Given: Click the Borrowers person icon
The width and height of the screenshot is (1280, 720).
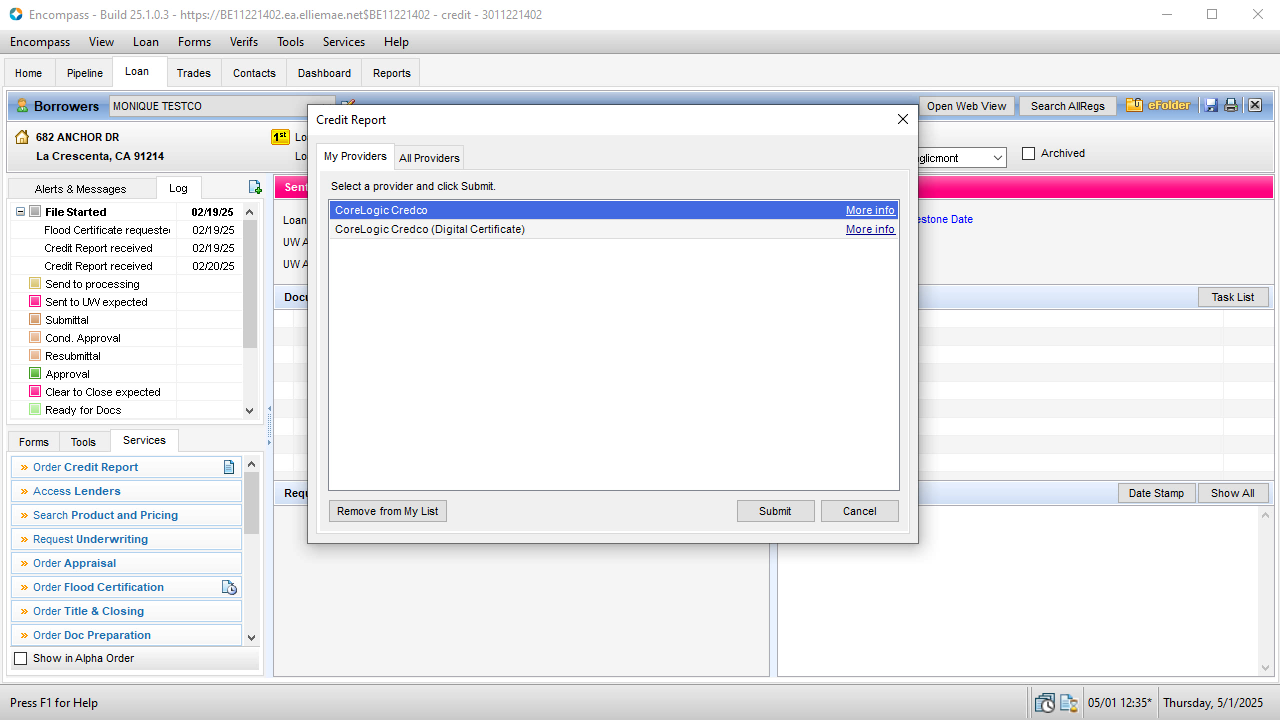Looking at the screenshot, I should [22, 106].
